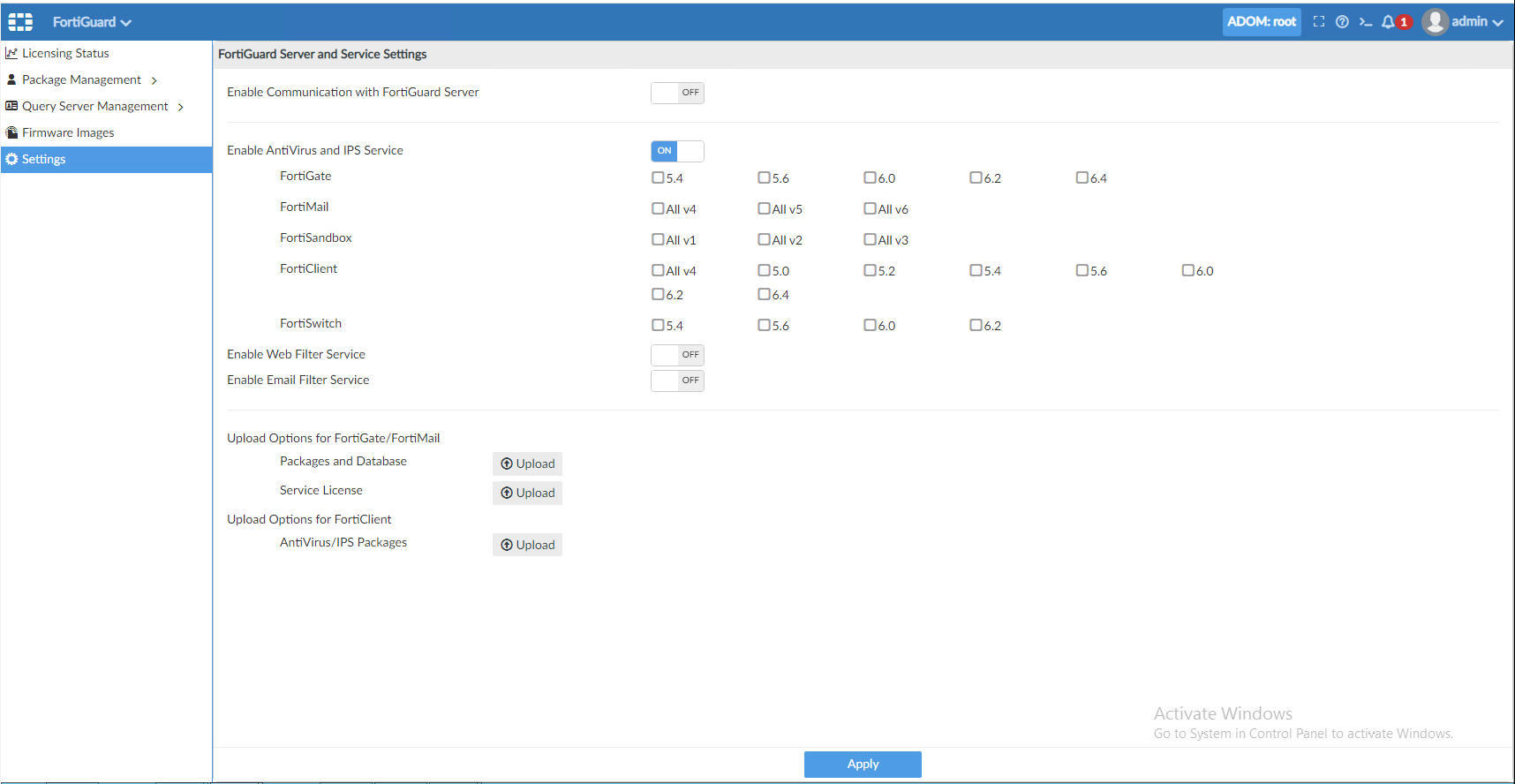
Task: Click the Licensing Status chart icon
Action: [x=11, y=53]
